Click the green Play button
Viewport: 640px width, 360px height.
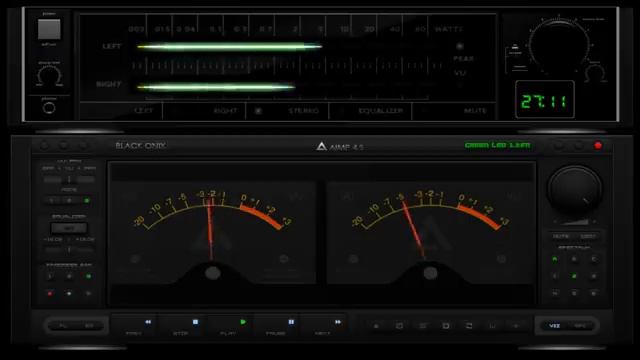pyautogui.click(x=229, y=326)
